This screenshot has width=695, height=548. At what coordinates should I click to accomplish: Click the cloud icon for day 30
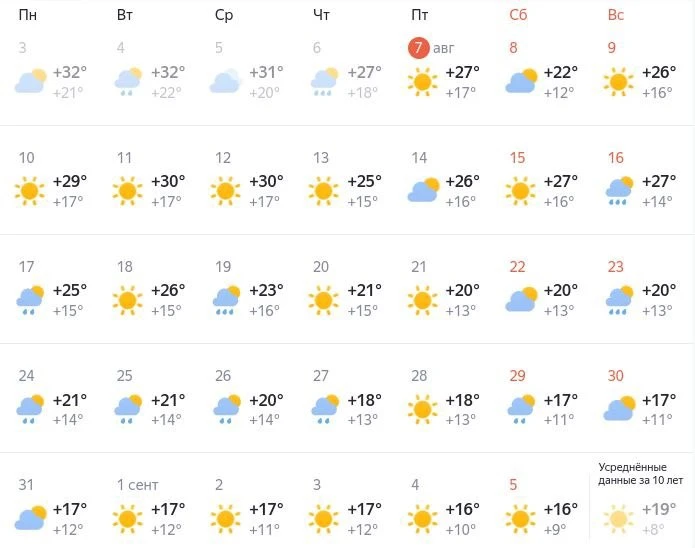click(619, 408)
